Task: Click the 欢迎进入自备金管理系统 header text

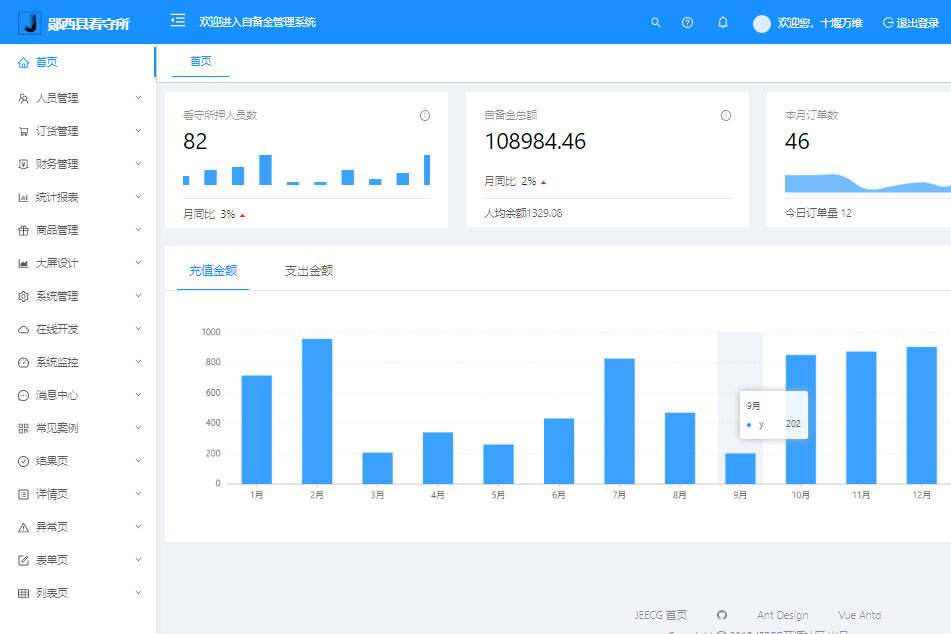Action: [x=258, y=22]
